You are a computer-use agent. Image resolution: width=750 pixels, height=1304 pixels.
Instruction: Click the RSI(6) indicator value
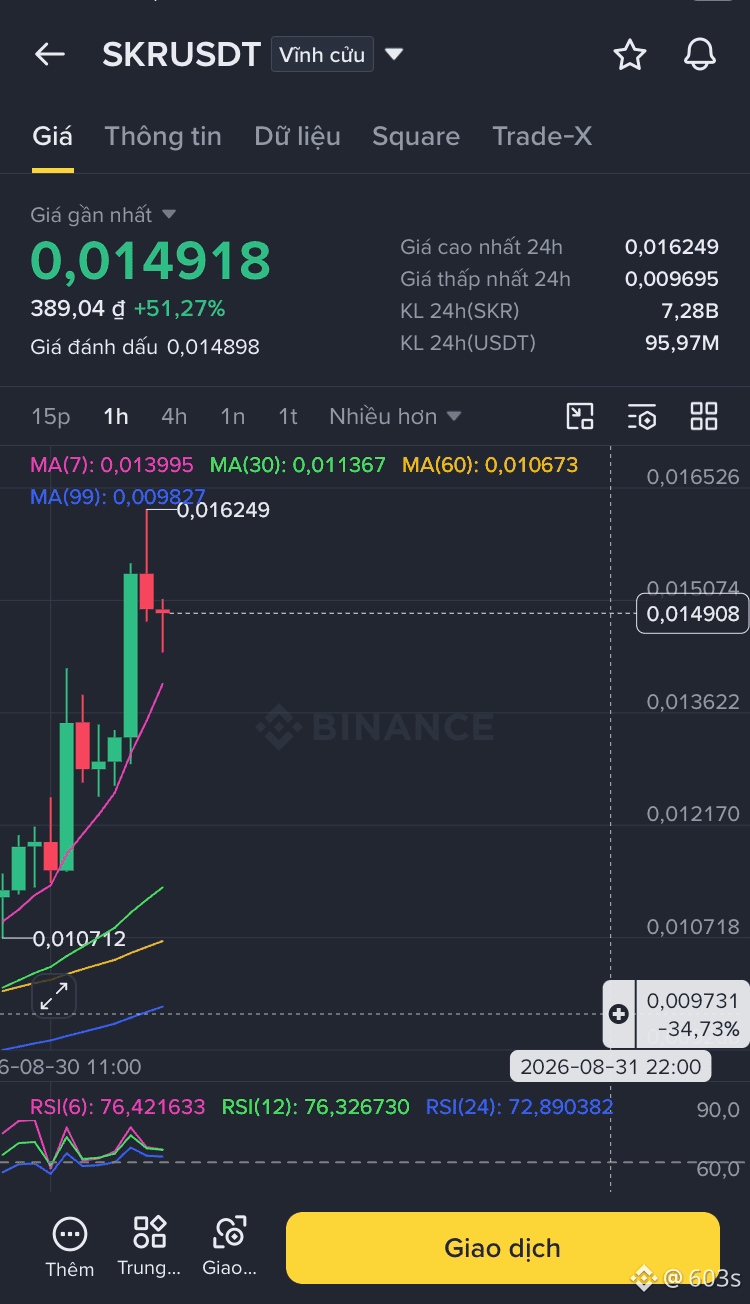(118, 1106)
